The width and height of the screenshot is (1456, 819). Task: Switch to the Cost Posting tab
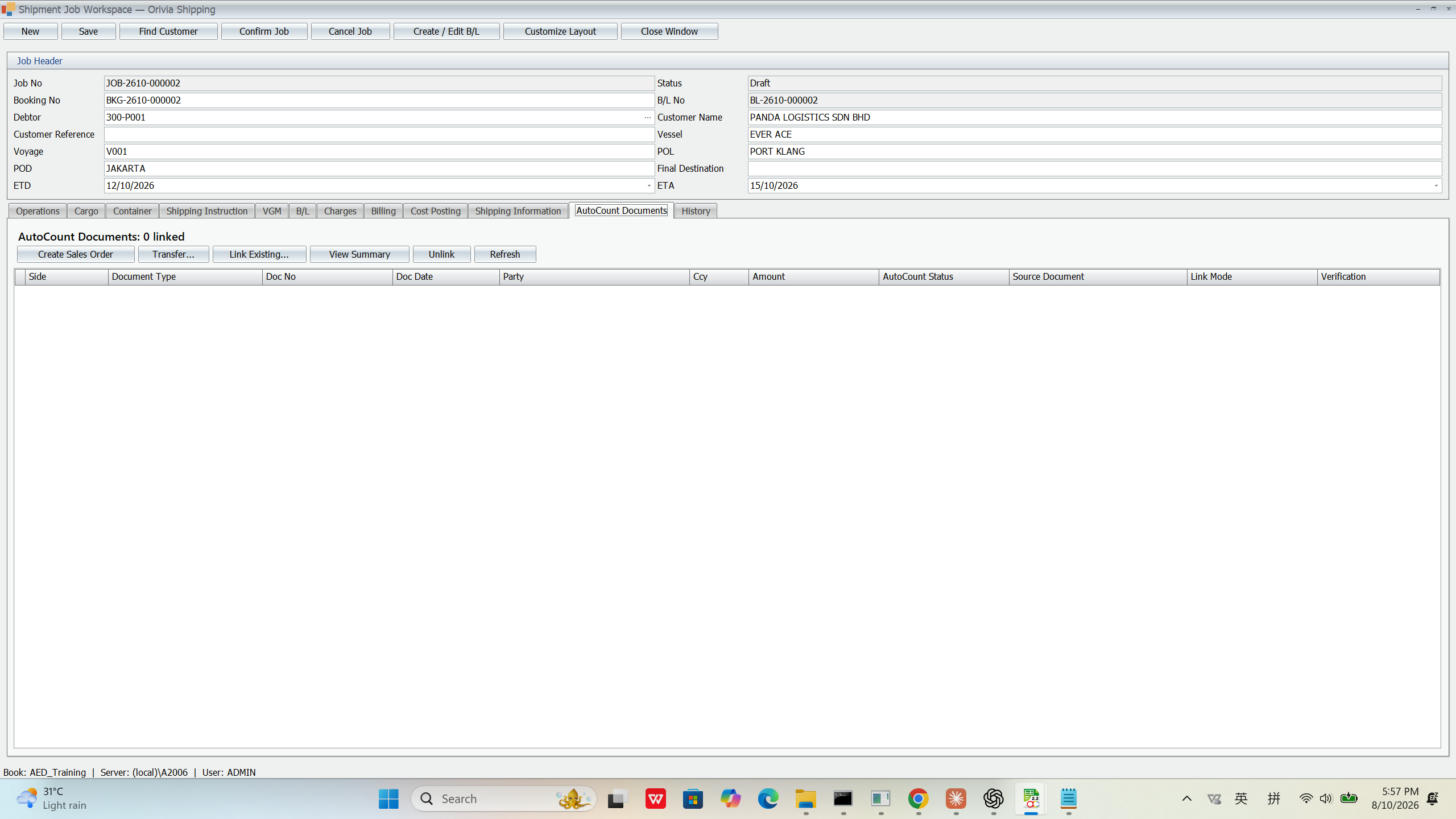[435, 211]
